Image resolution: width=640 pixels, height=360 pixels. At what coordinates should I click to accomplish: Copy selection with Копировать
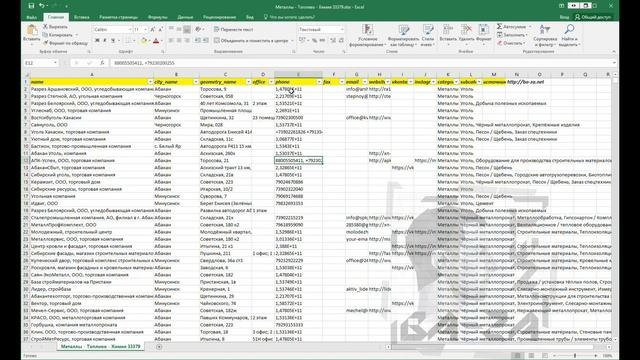pyautogui.click(x=58, y=35)
